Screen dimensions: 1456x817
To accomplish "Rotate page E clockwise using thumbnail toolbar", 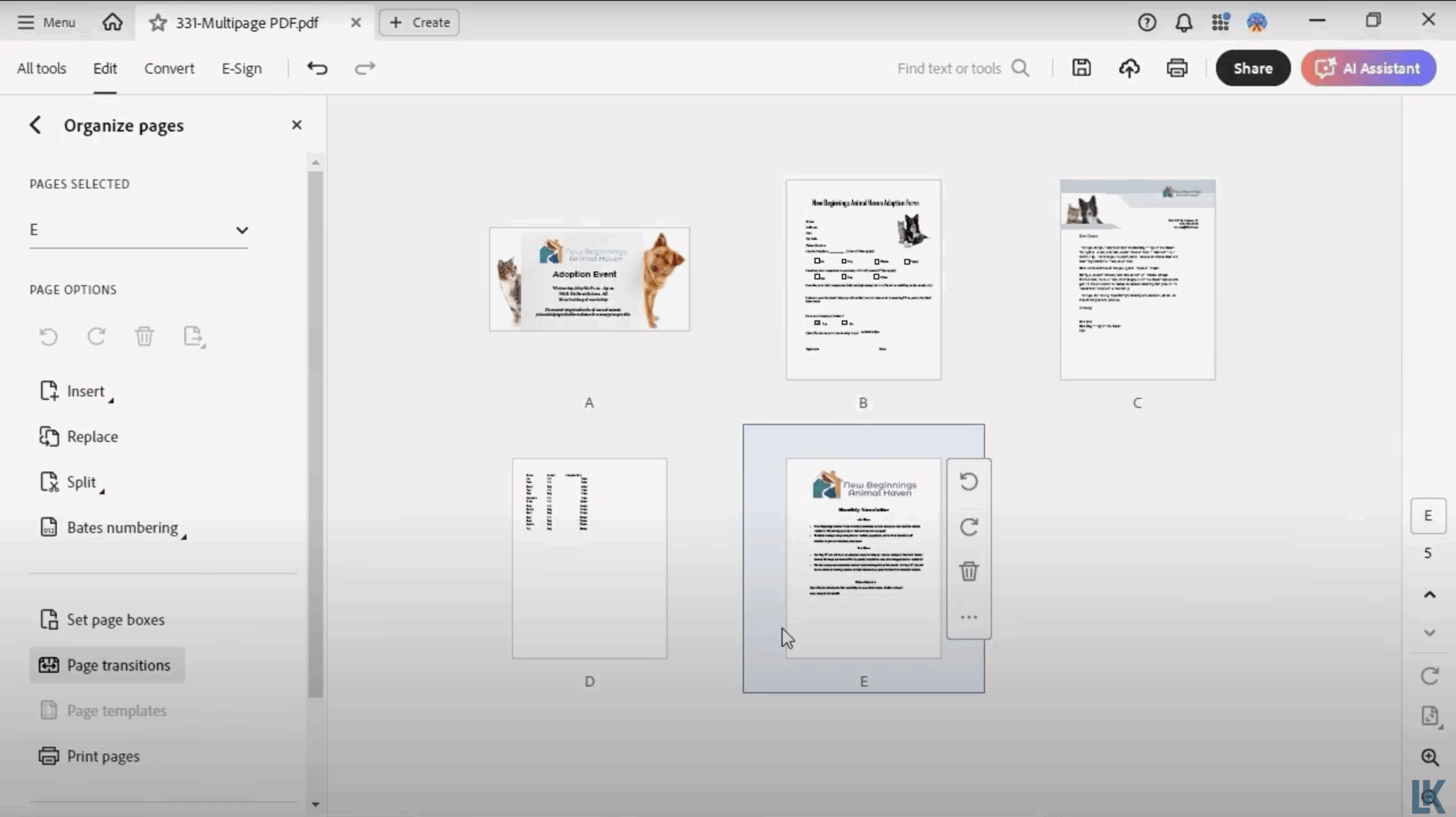I will click(969, 527).
